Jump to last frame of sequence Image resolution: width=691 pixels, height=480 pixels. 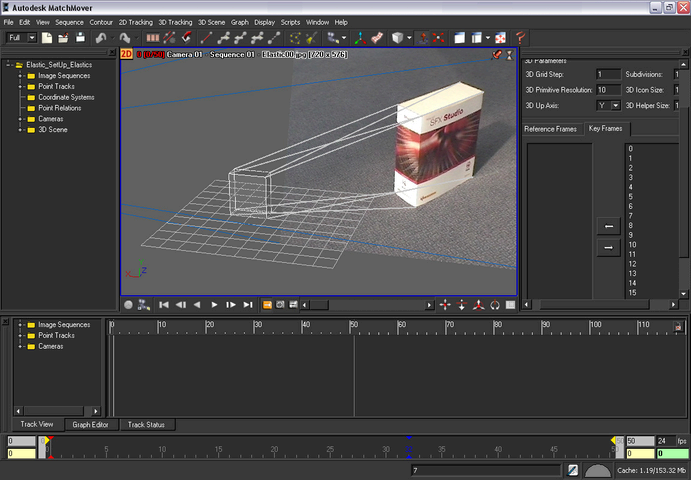[x=248, y=305]
